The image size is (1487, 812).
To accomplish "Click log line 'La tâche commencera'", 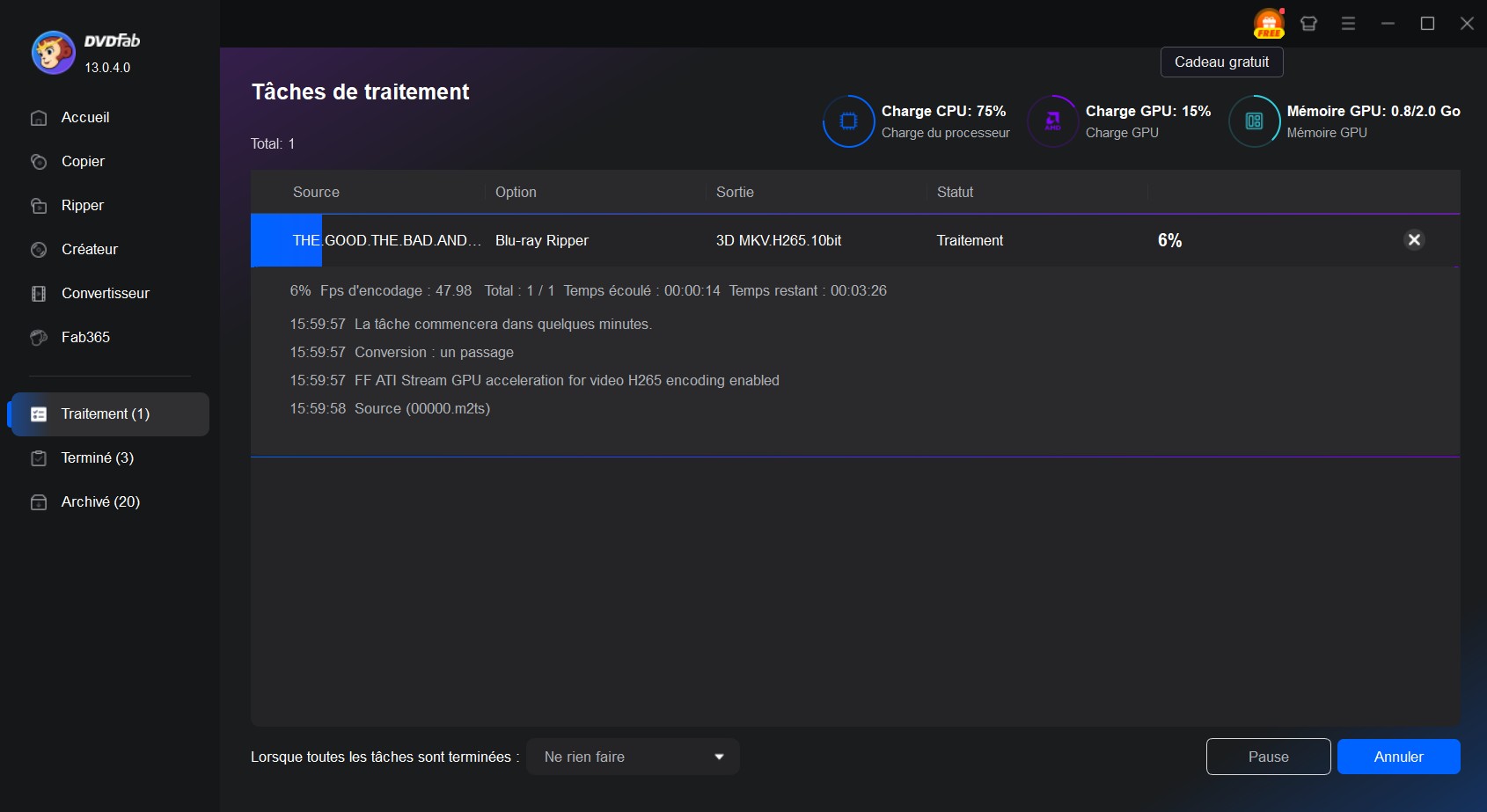I will tap(471, 325).
